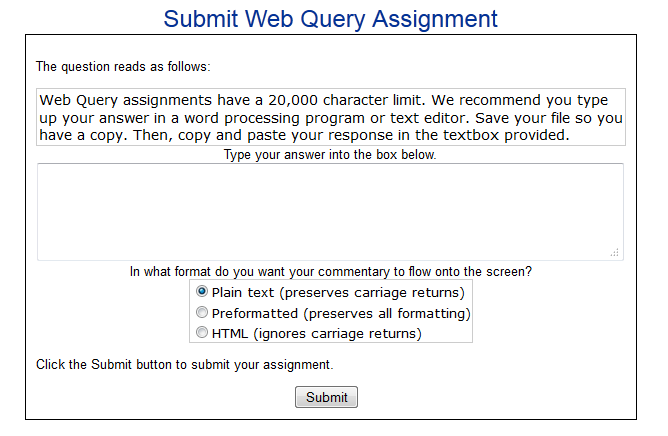Click the answer box resize grip
Screen dimensions: 668x436
[x=614, y=252]
